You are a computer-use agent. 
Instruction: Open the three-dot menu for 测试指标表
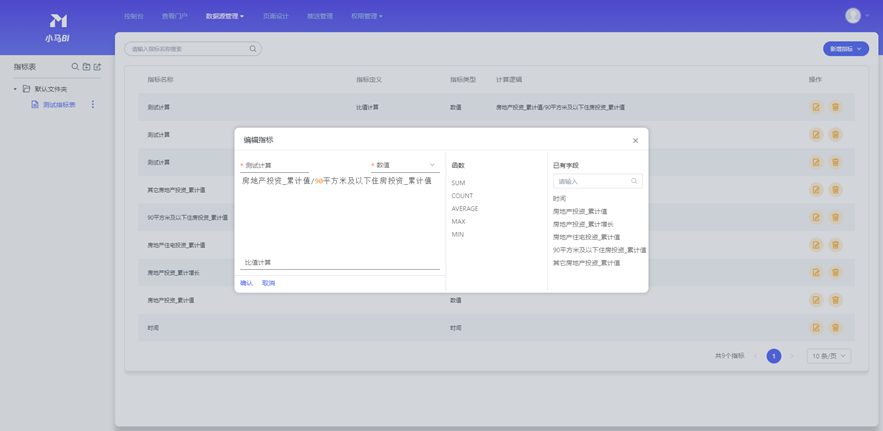coord(93,104)
